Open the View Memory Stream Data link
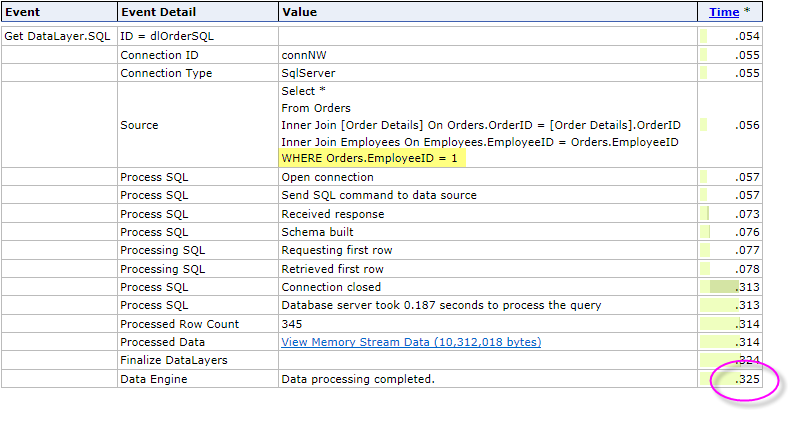The width and height of the screenshot is (790, 433). 411,342
